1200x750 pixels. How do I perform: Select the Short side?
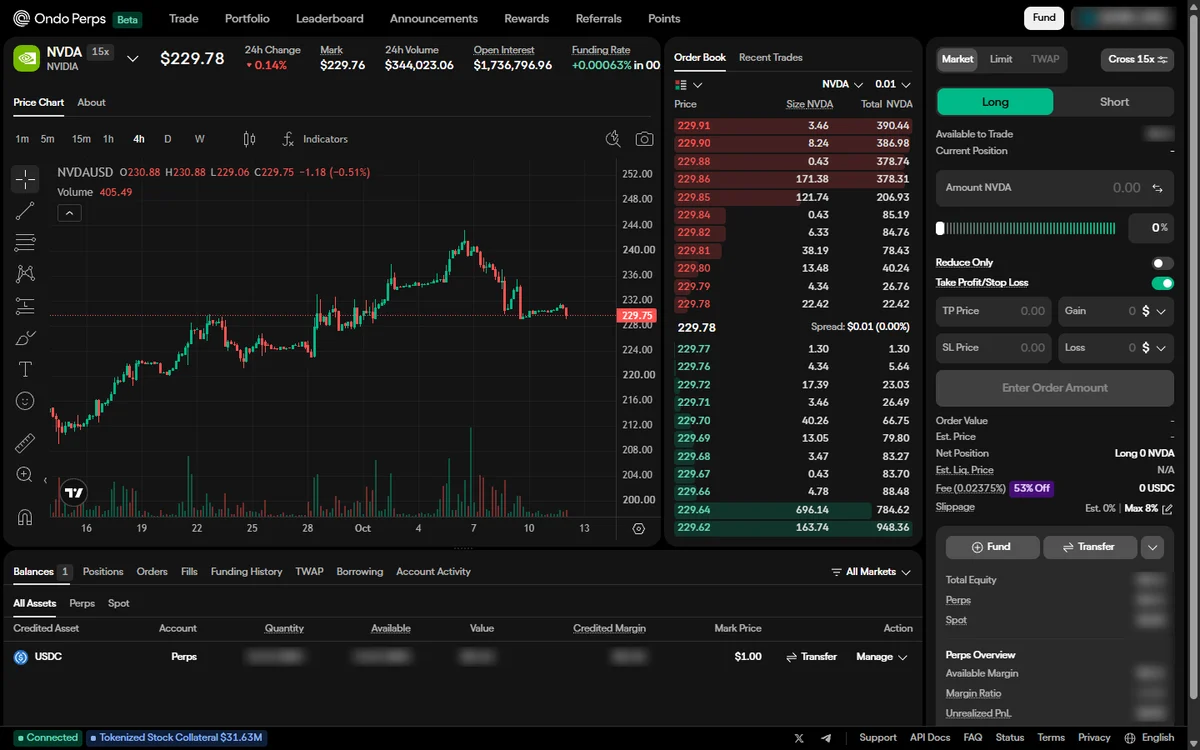click(1114, 102)
